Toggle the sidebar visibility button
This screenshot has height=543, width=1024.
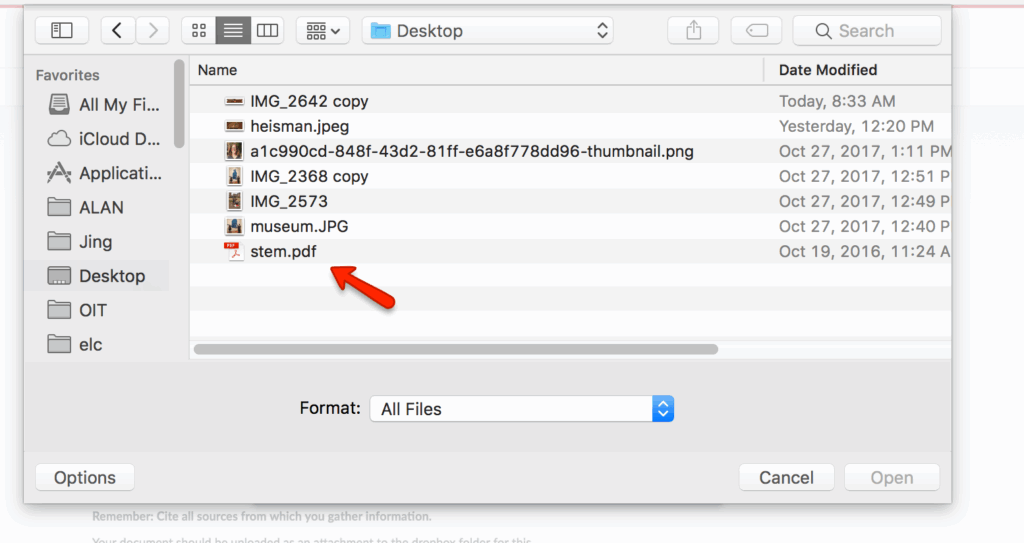click(x=61, y=31)
